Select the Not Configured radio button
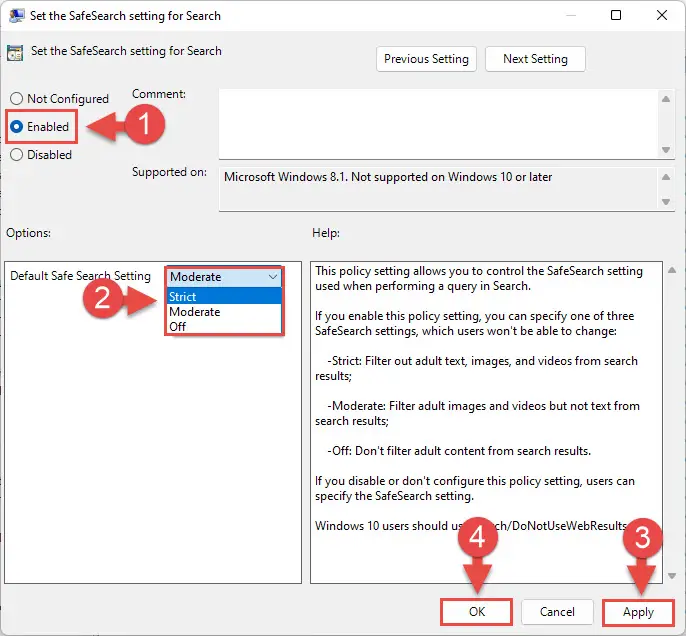 17,99
